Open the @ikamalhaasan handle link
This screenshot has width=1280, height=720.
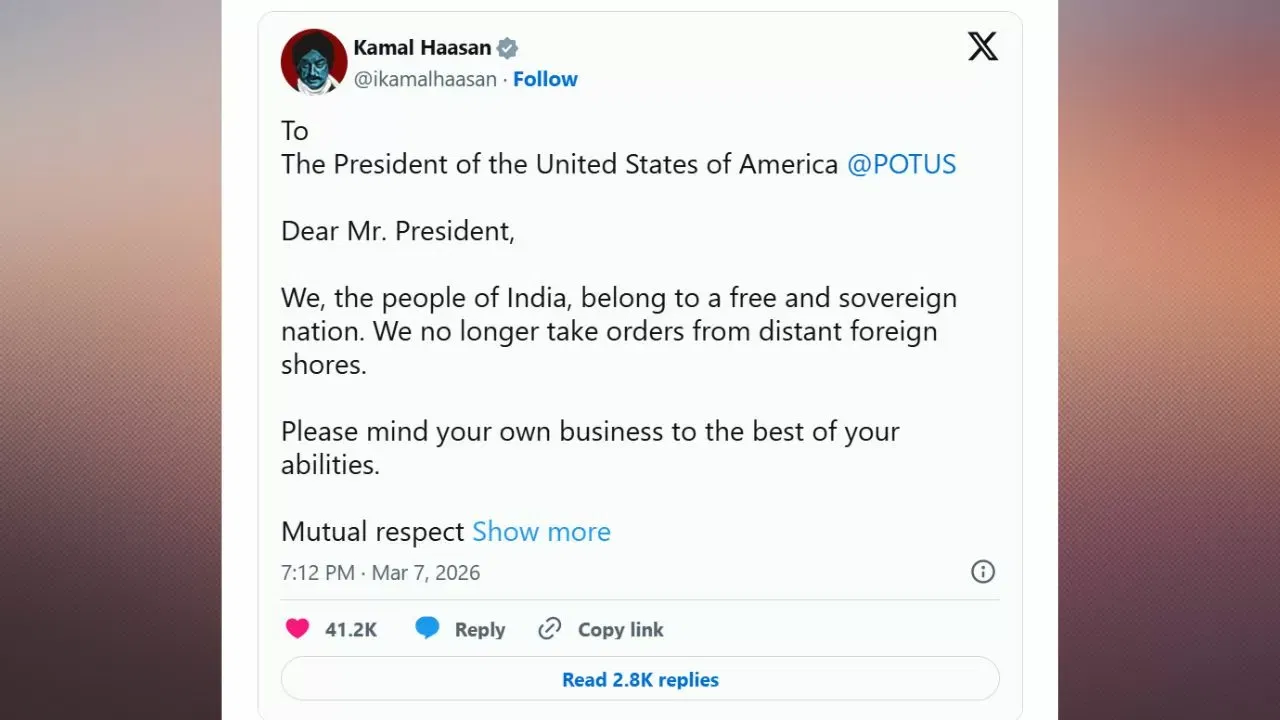pyautogui.click(x=425, y=79)
